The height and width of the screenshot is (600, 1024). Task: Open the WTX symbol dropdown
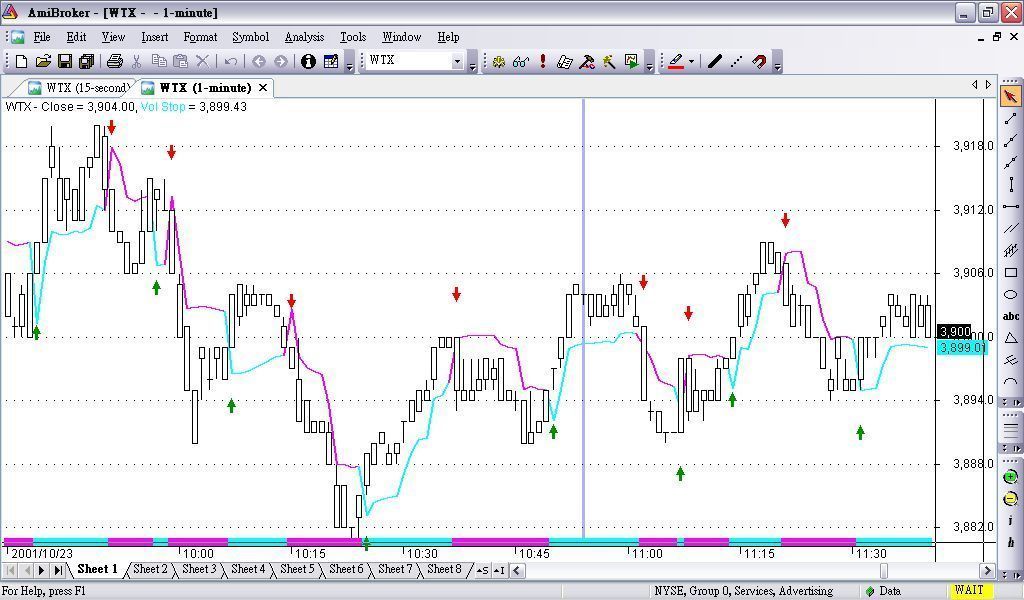pos(457,61)
